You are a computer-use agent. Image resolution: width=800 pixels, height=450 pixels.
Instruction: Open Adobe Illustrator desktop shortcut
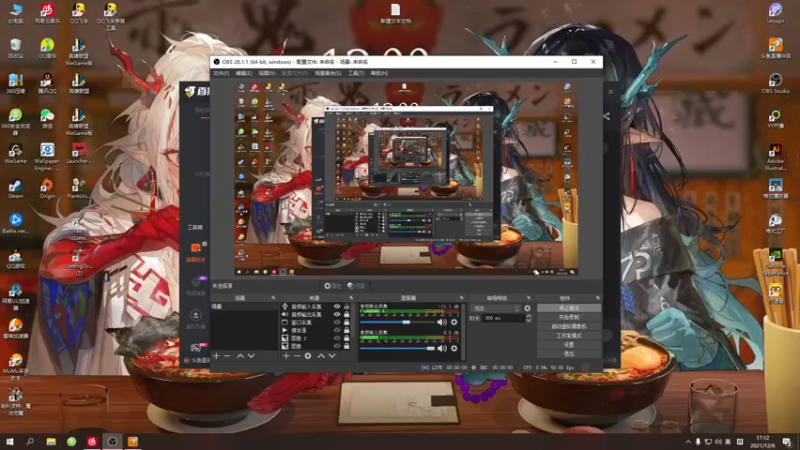click(775, 157)
